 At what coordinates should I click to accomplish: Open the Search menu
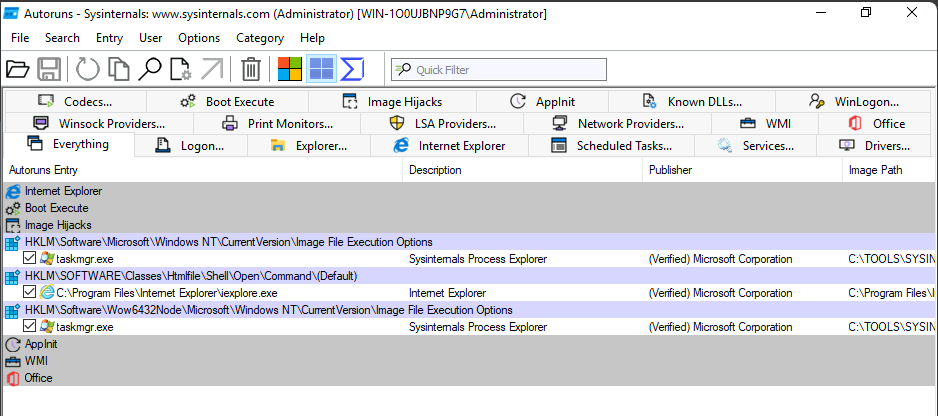pos(62,38)
